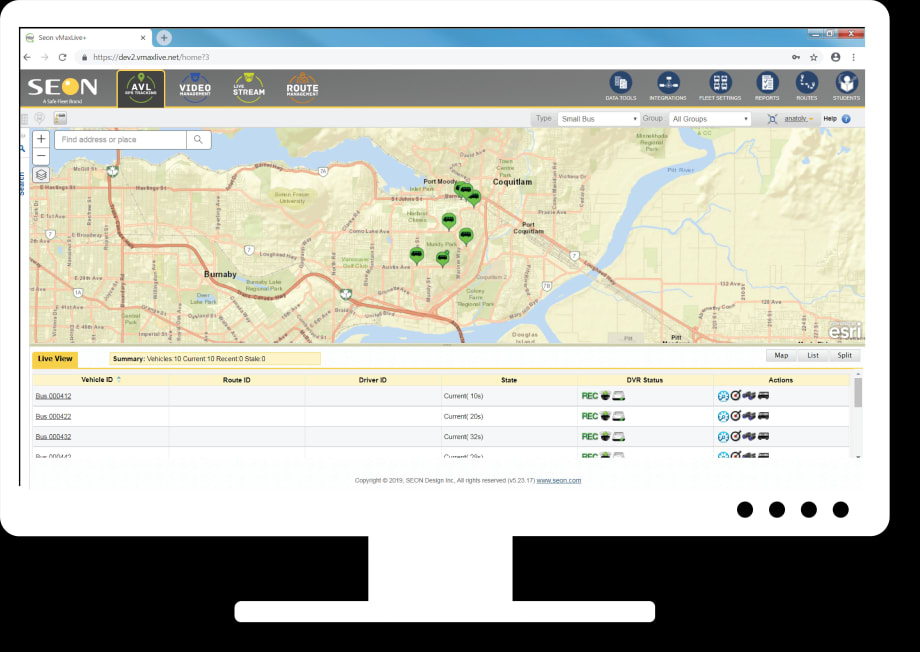Expand the All Groups dropdown
The height and width of the screenshot is (652, 920).
pyautogui.click(x=710, y=118)
